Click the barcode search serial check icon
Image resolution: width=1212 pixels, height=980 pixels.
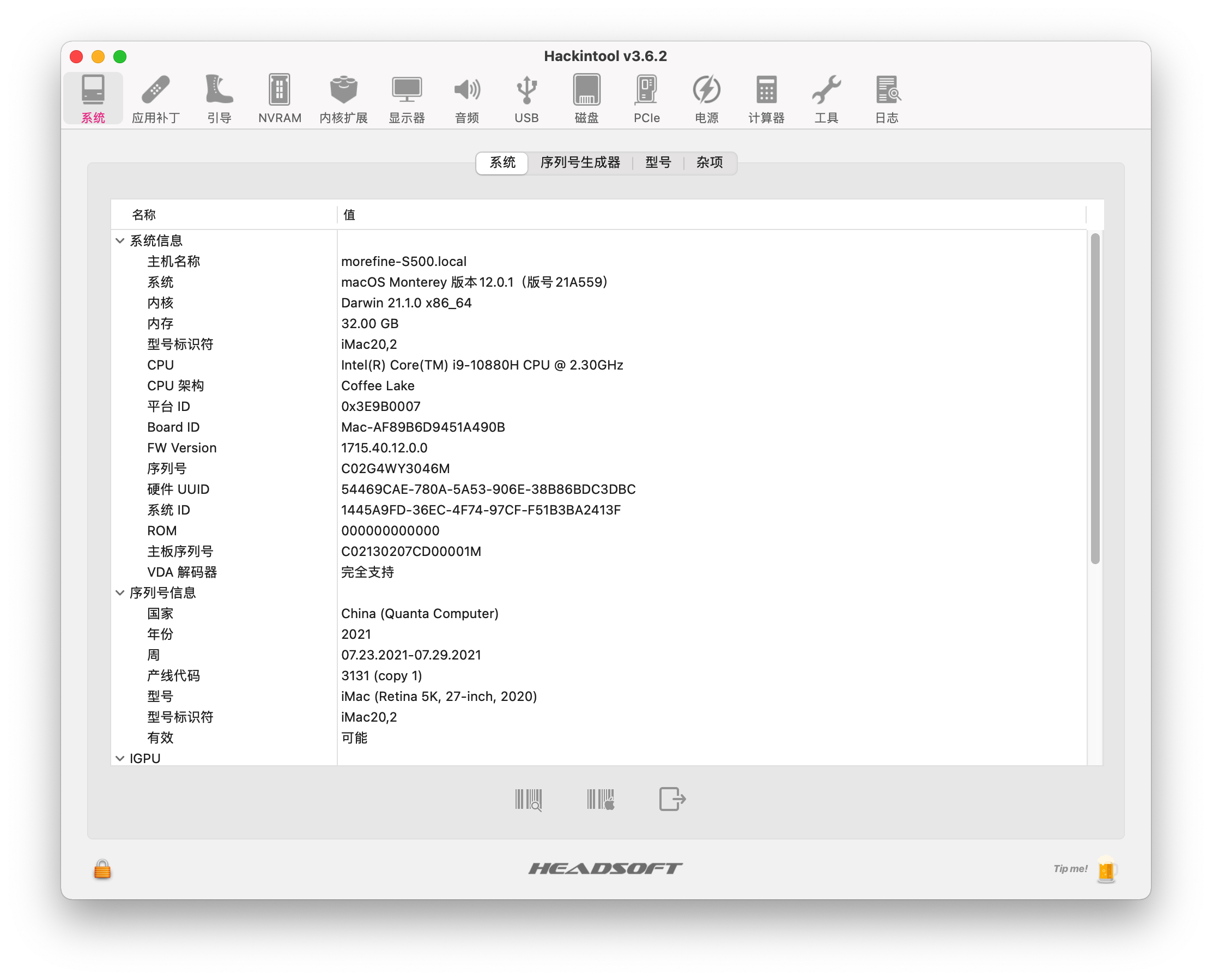pyautogui.click(x=529, y=800)
